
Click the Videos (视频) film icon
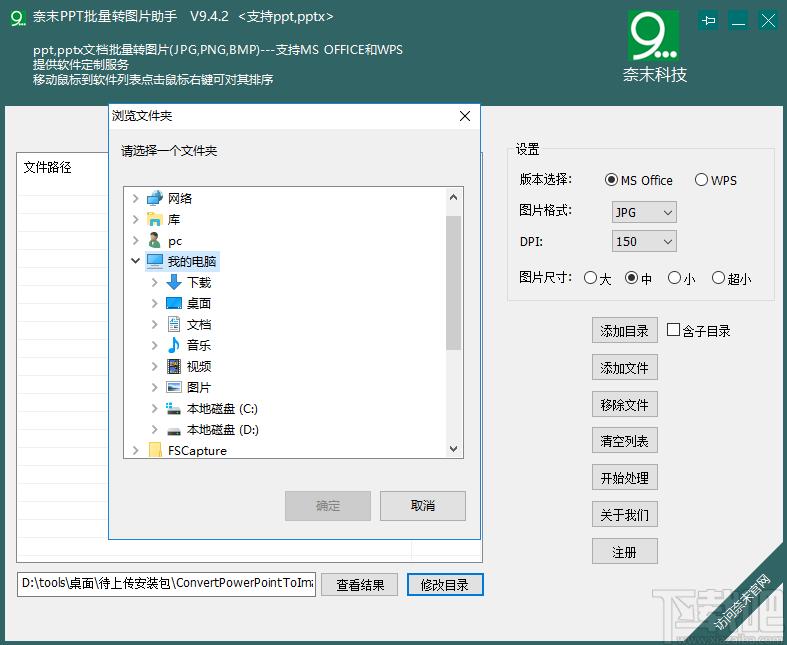[x=174, y=366]
